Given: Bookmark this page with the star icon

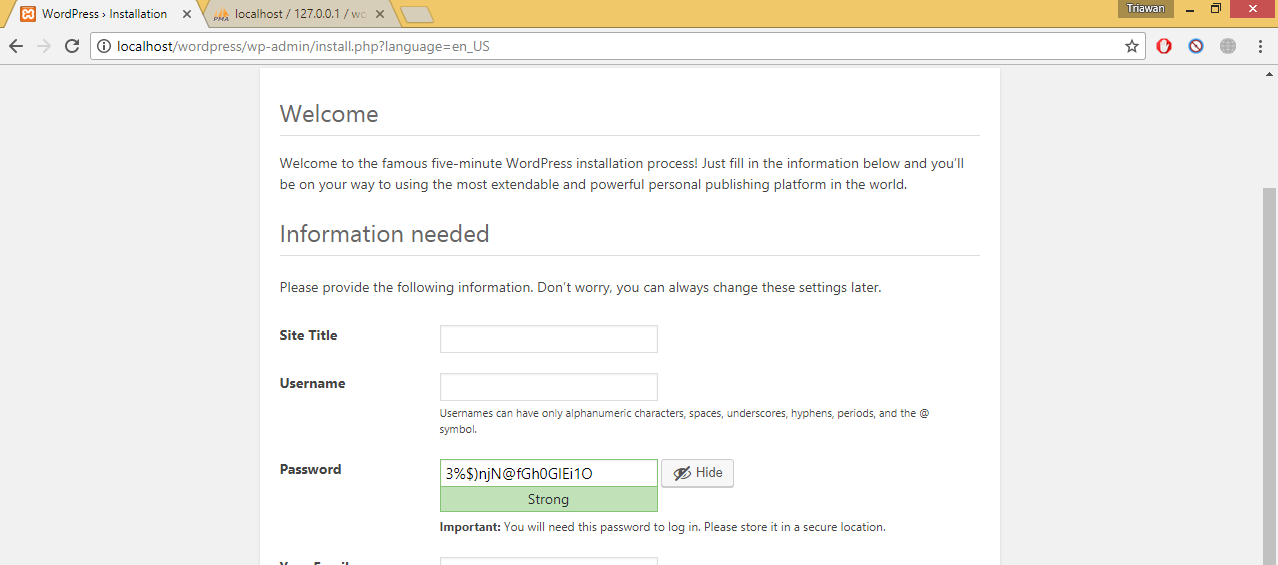Looking at the screenshot, I should 1131,46.
